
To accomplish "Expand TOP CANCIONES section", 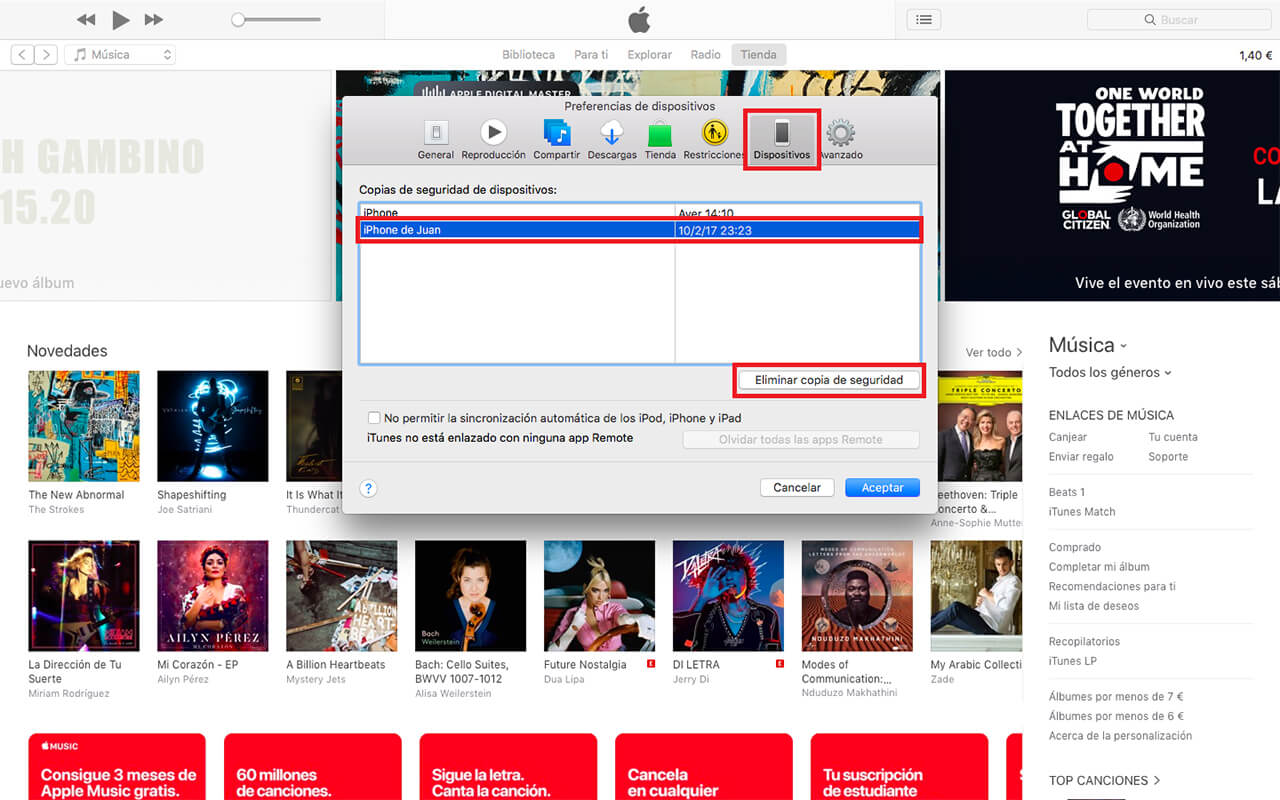I will tap(1104, 780).
